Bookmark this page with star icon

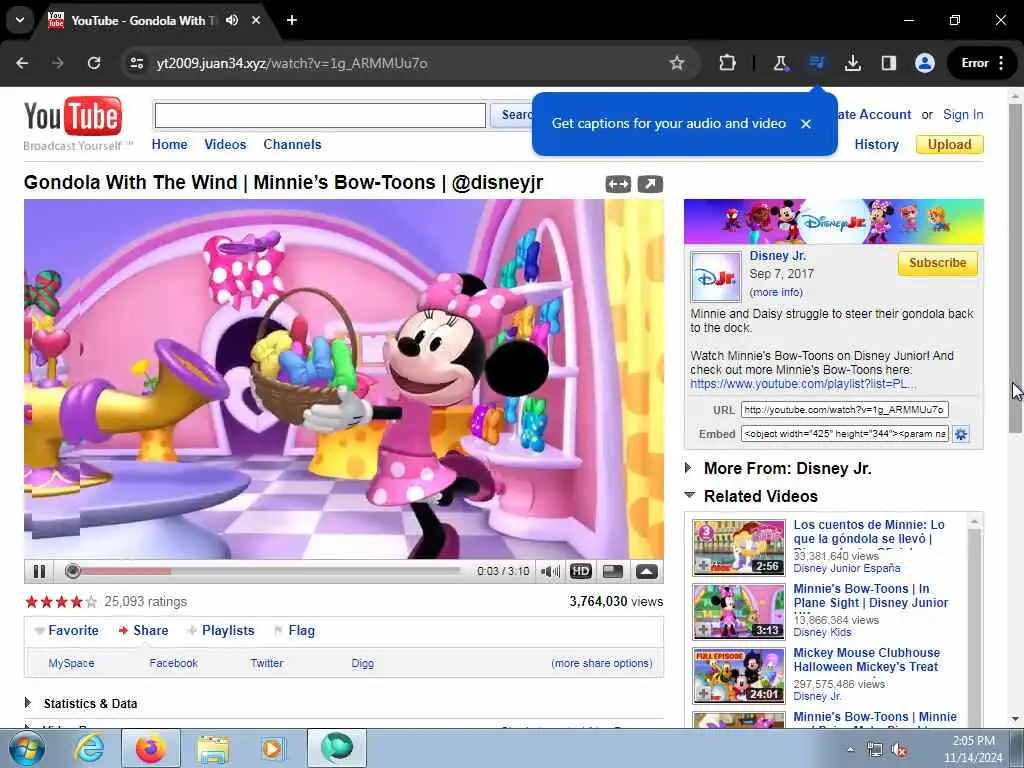click(677, 63)
